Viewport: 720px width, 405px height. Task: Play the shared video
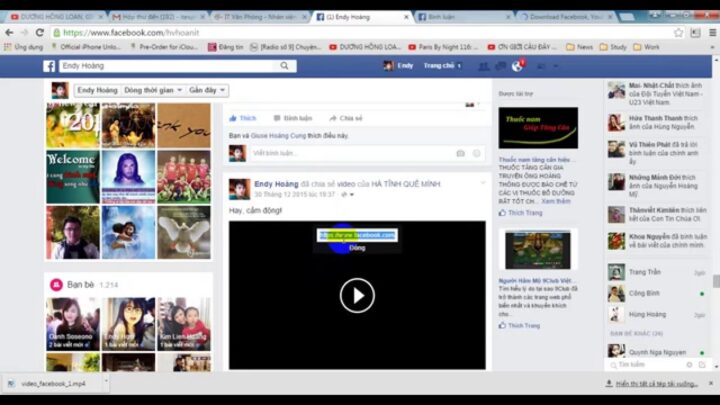pyautogui.click(x=357, y=295)
